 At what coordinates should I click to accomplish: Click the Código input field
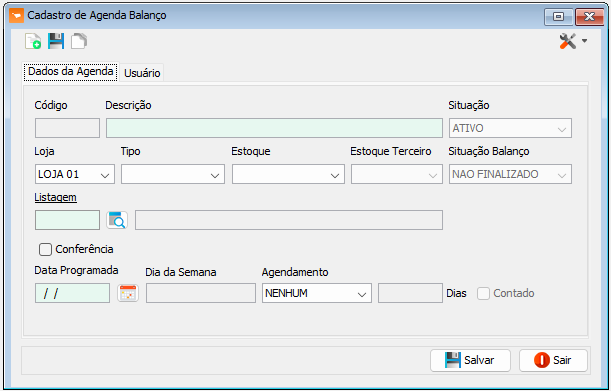click(x=67, y=128)
